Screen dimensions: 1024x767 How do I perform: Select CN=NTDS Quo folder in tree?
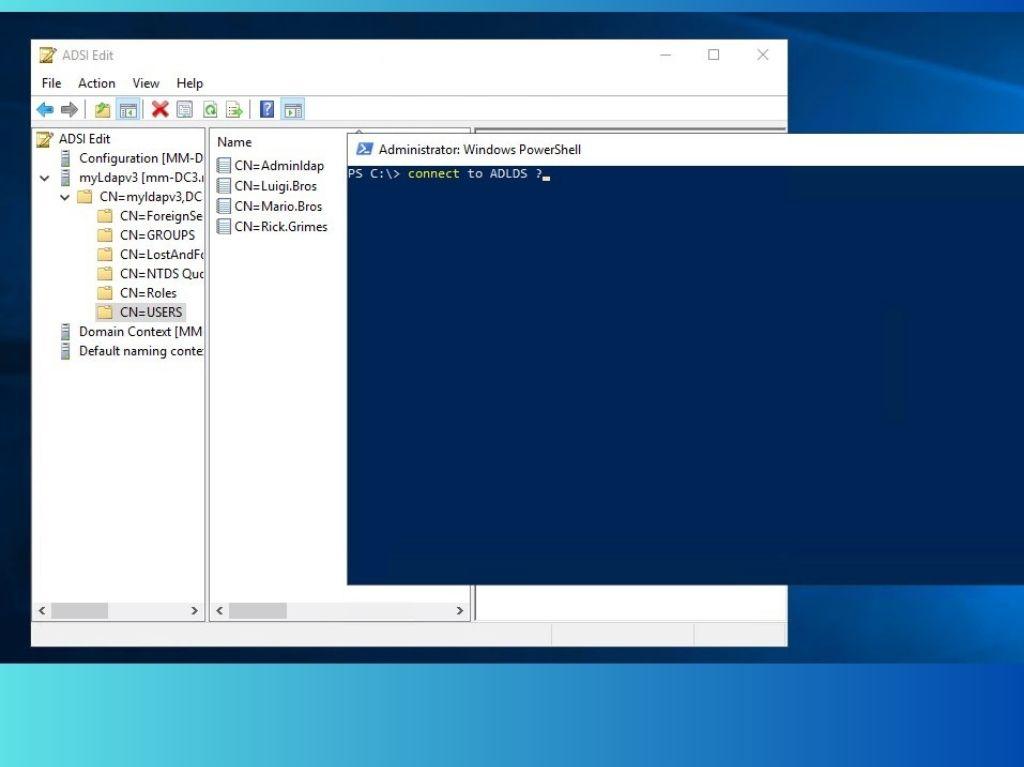point(161,274)
